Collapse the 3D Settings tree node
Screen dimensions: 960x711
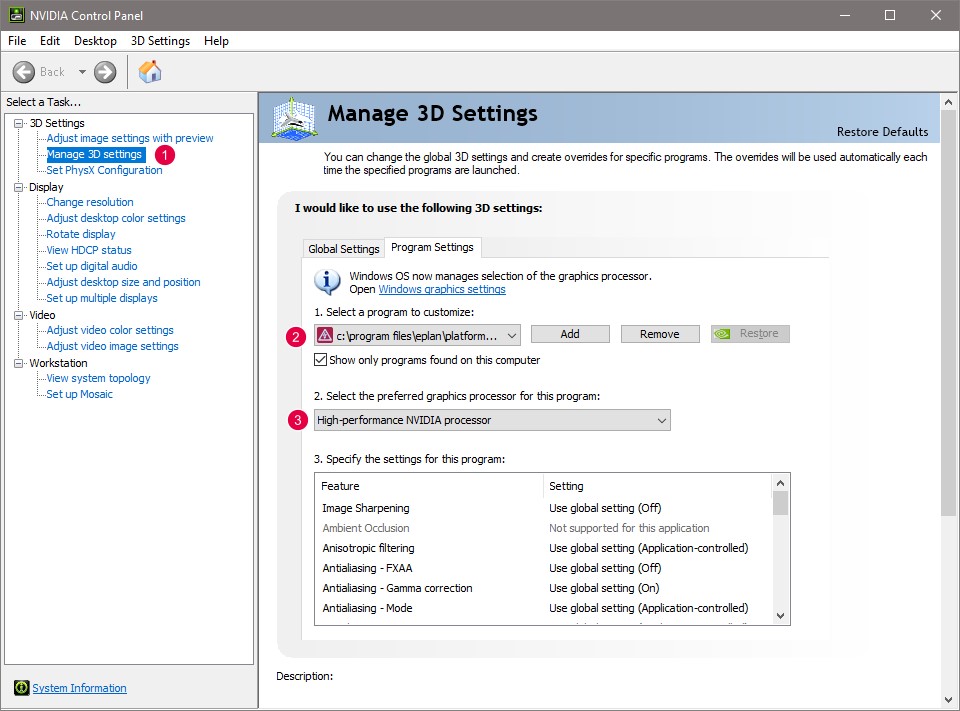pos(20,123)
